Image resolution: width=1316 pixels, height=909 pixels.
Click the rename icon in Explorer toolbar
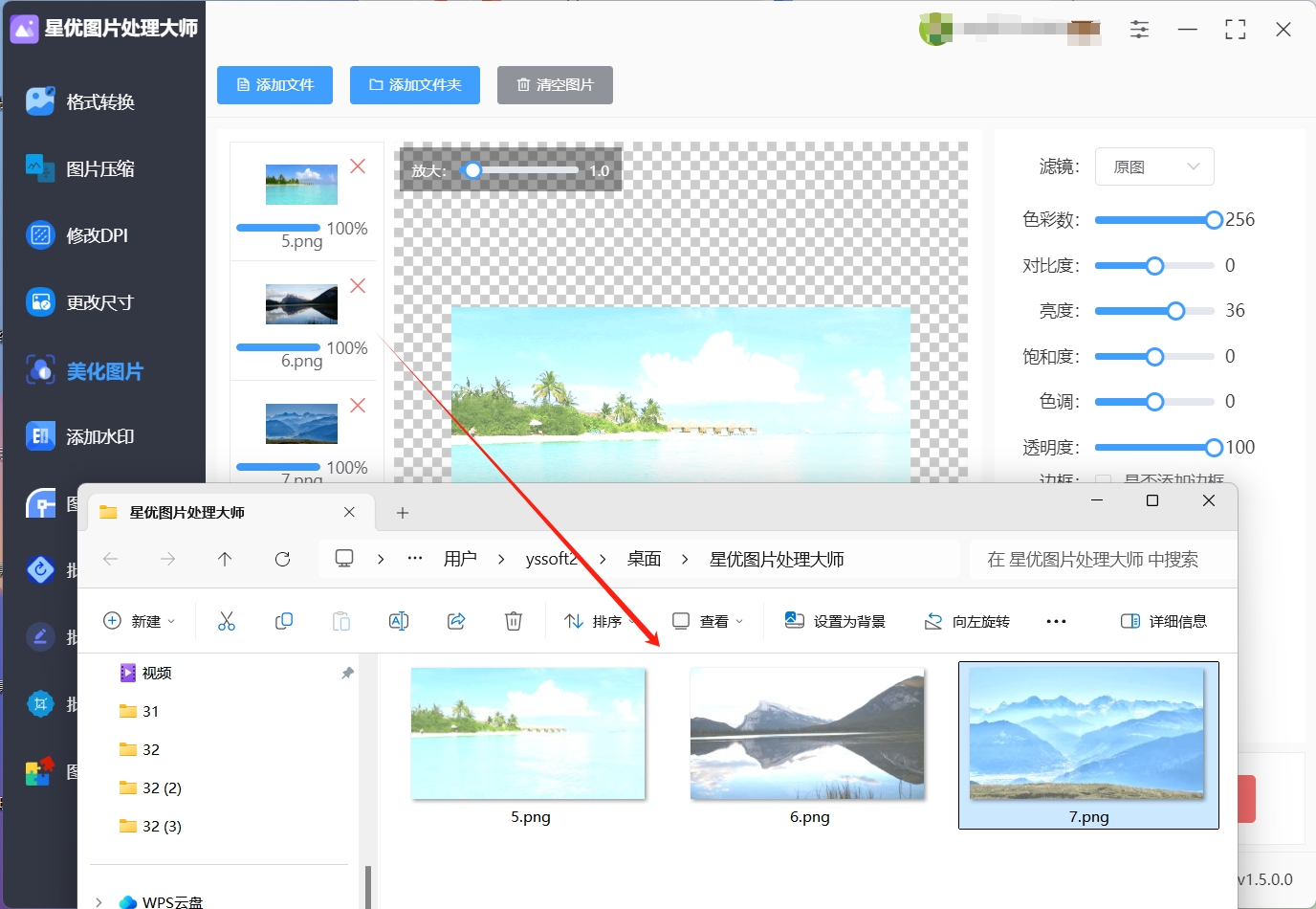click(x=399, y=620)
